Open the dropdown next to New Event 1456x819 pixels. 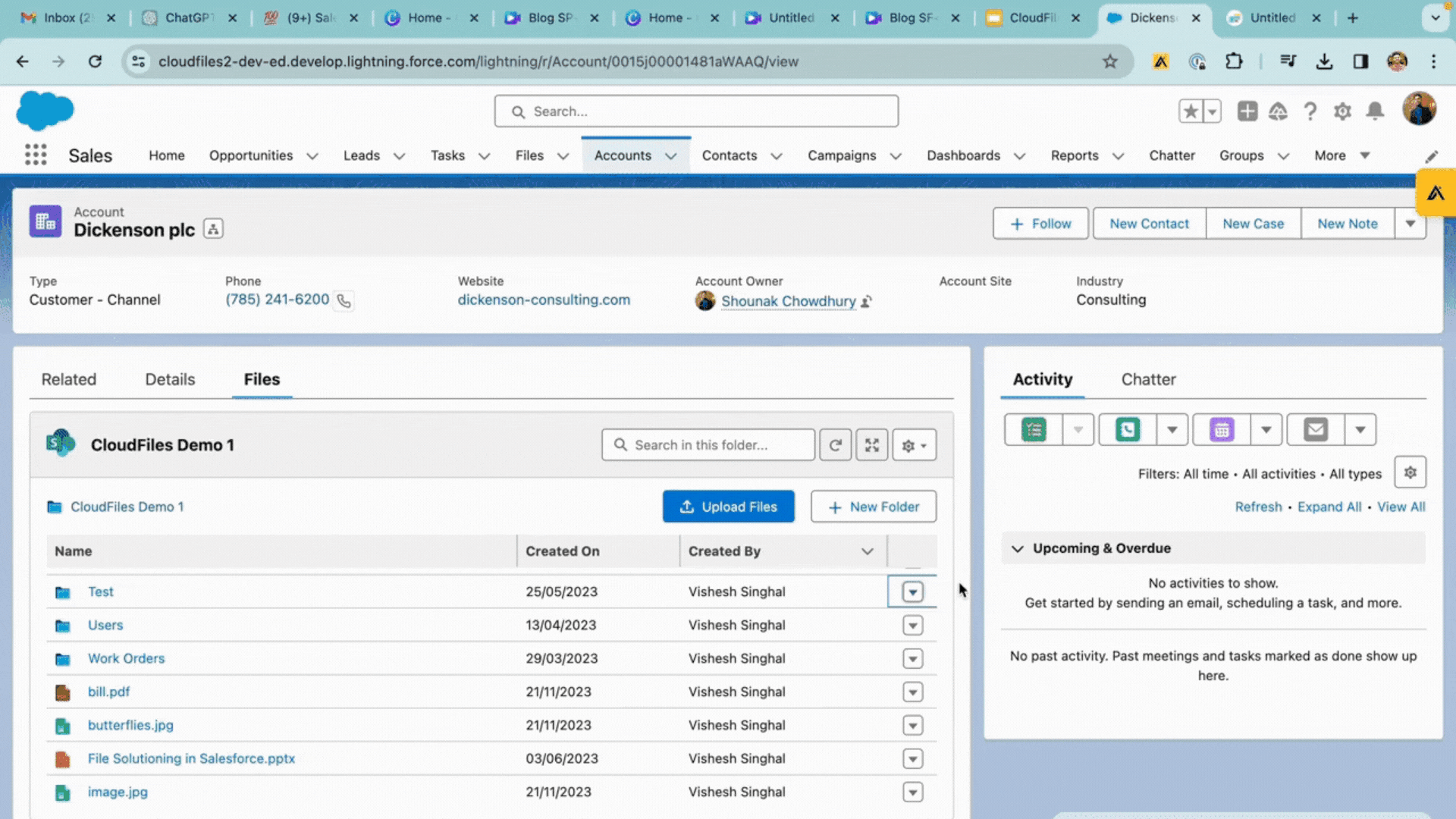tap(1266, 430)
